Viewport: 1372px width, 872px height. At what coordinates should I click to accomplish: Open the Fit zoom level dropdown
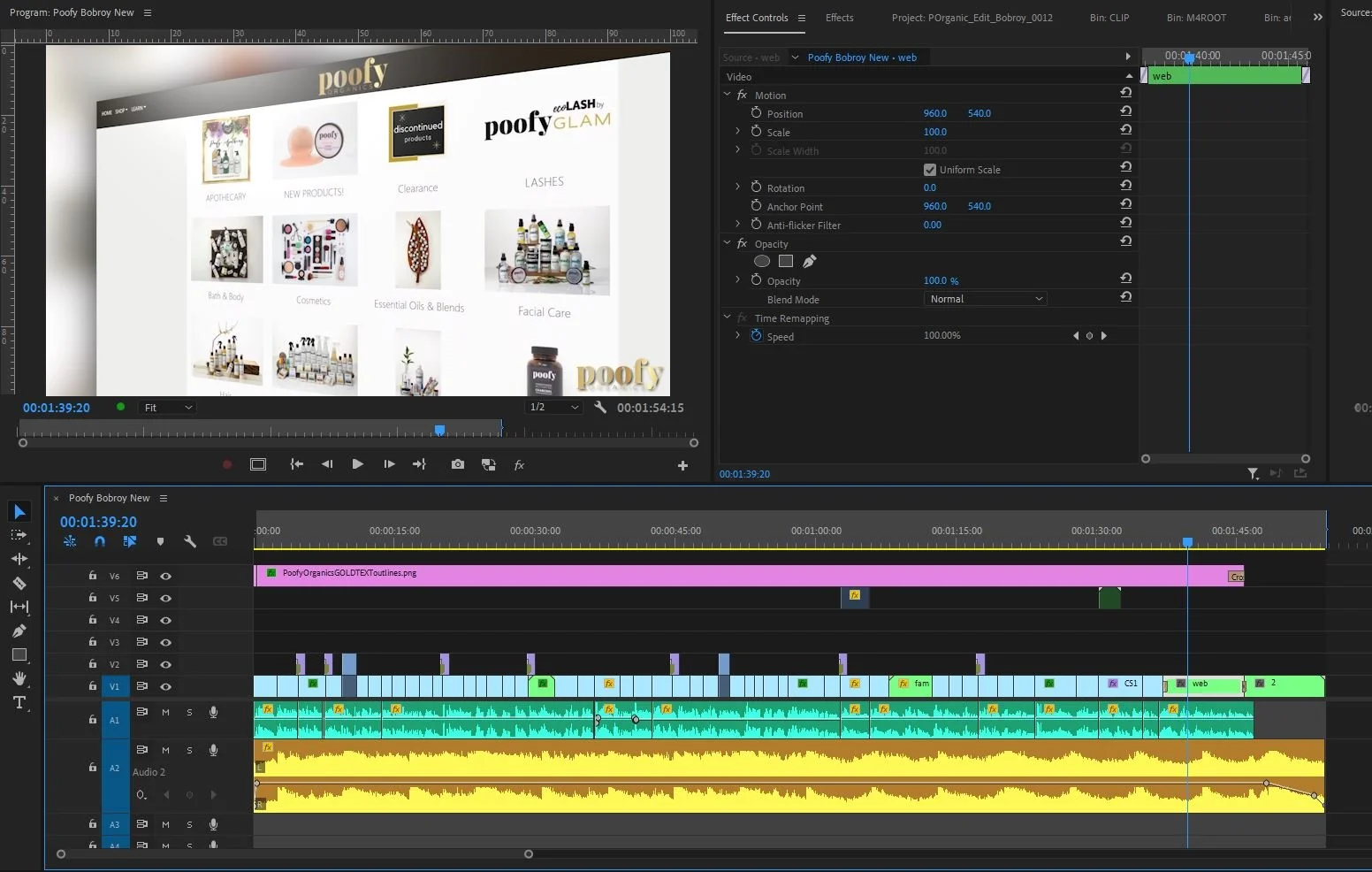click(167, 408)
